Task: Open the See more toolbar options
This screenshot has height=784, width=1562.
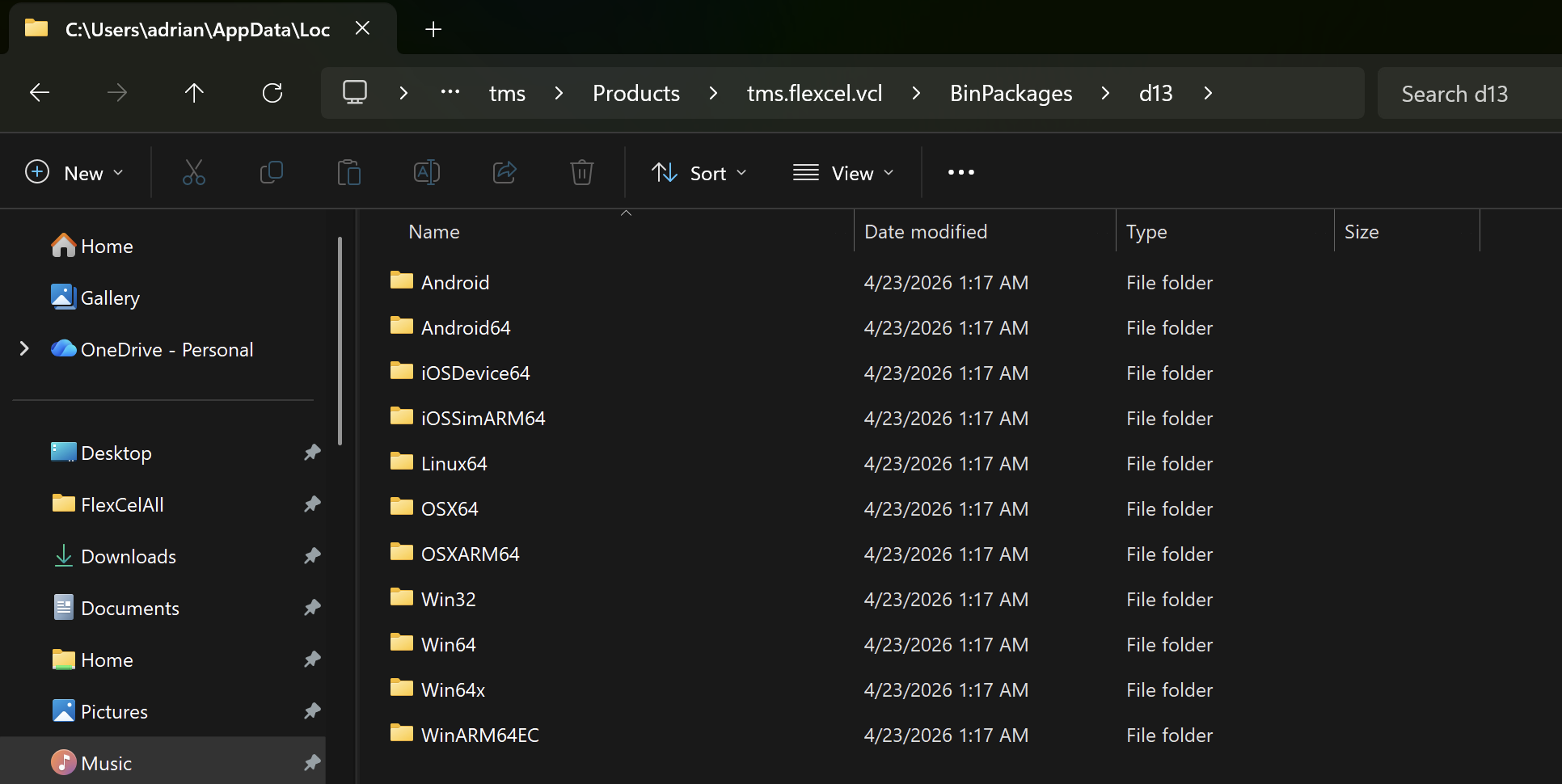Action: 960,172
